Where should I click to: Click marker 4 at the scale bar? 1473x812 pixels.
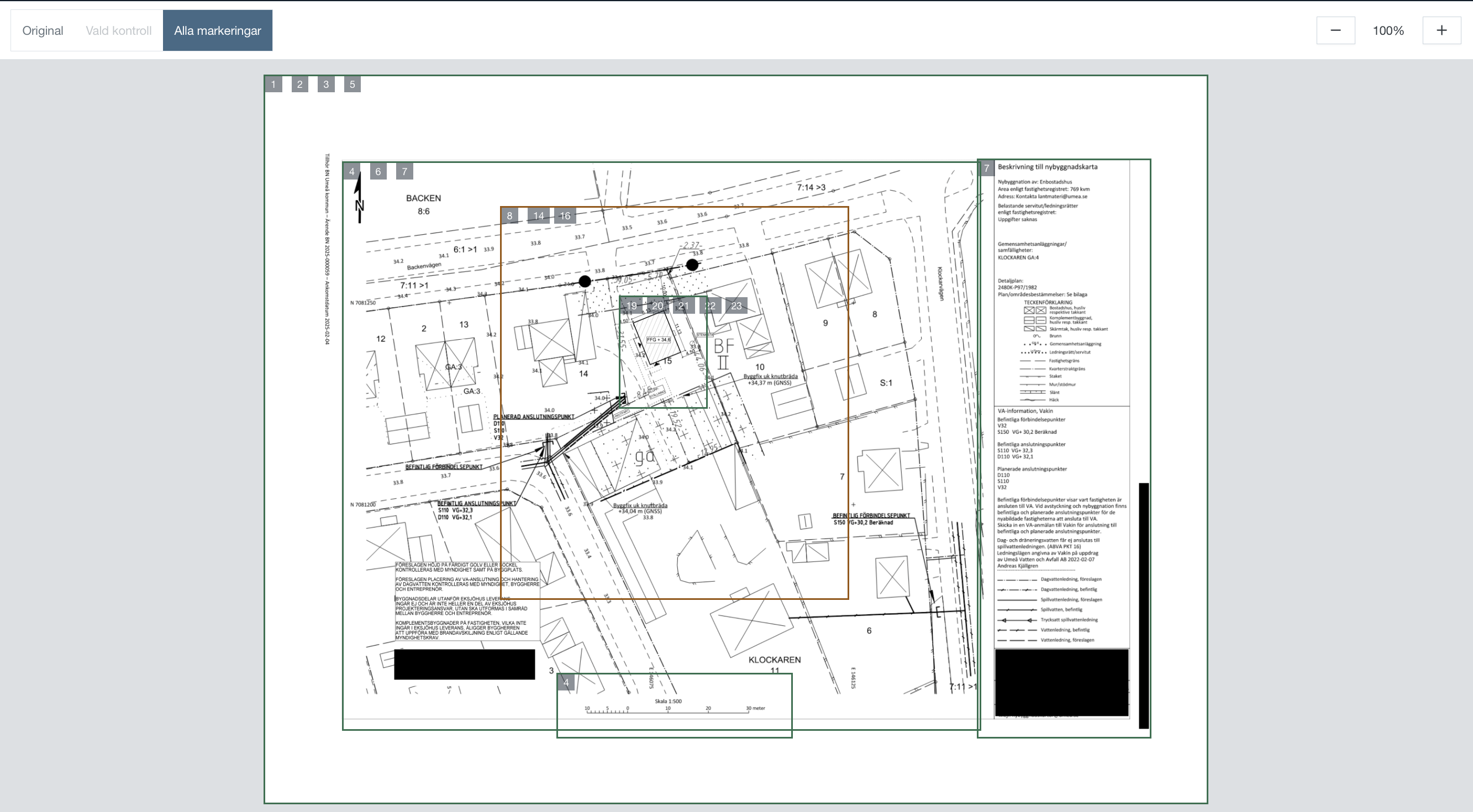[x=566, y=682]
